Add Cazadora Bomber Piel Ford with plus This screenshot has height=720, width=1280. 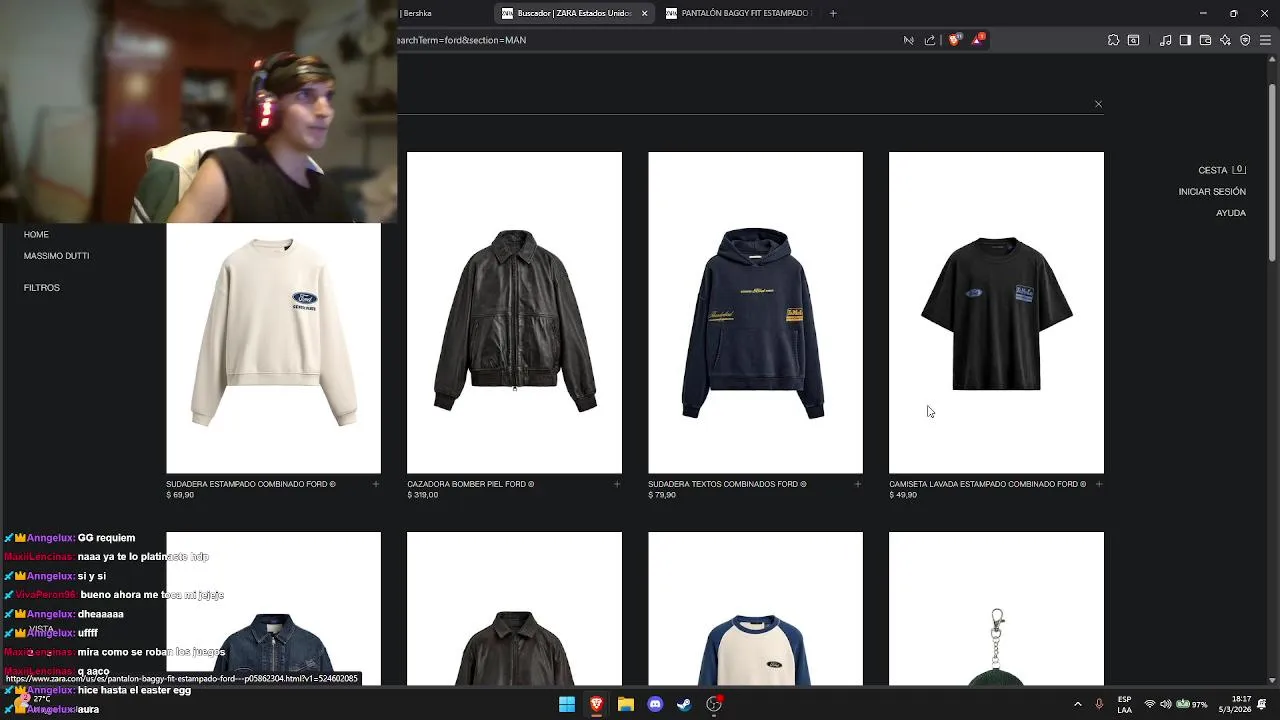click(617, 484)
